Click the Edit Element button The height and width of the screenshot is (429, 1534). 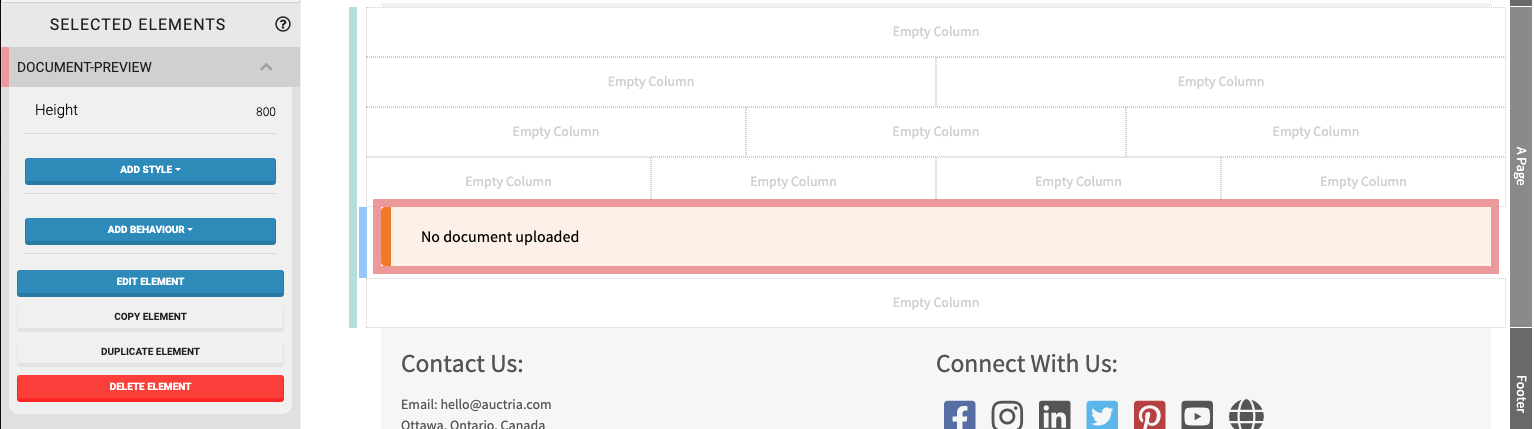click(x=150, y=282)
